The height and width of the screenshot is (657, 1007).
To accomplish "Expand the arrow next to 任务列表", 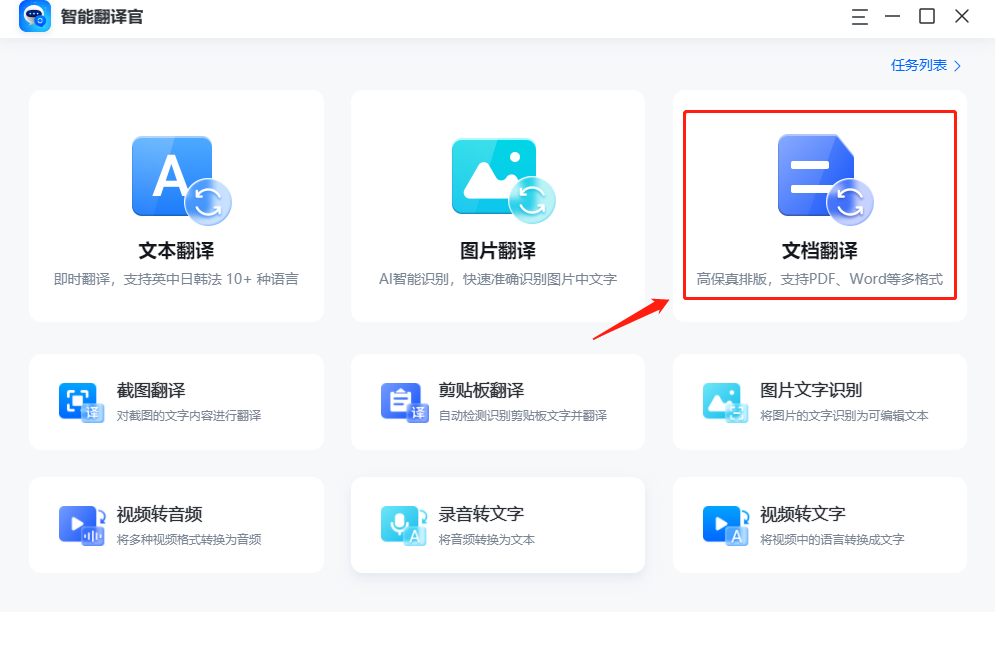I will pos(958,66).
